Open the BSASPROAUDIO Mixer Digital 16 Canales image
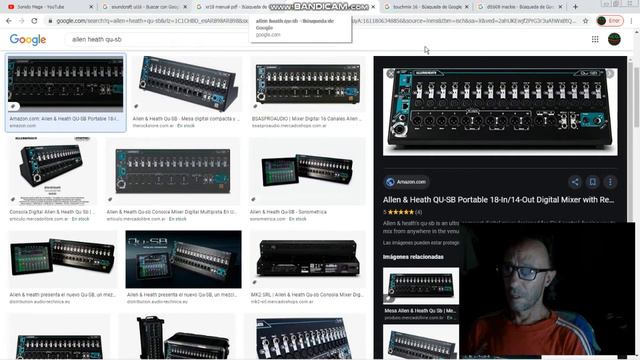This screenshot has height=360, width=640. (308, 84)
